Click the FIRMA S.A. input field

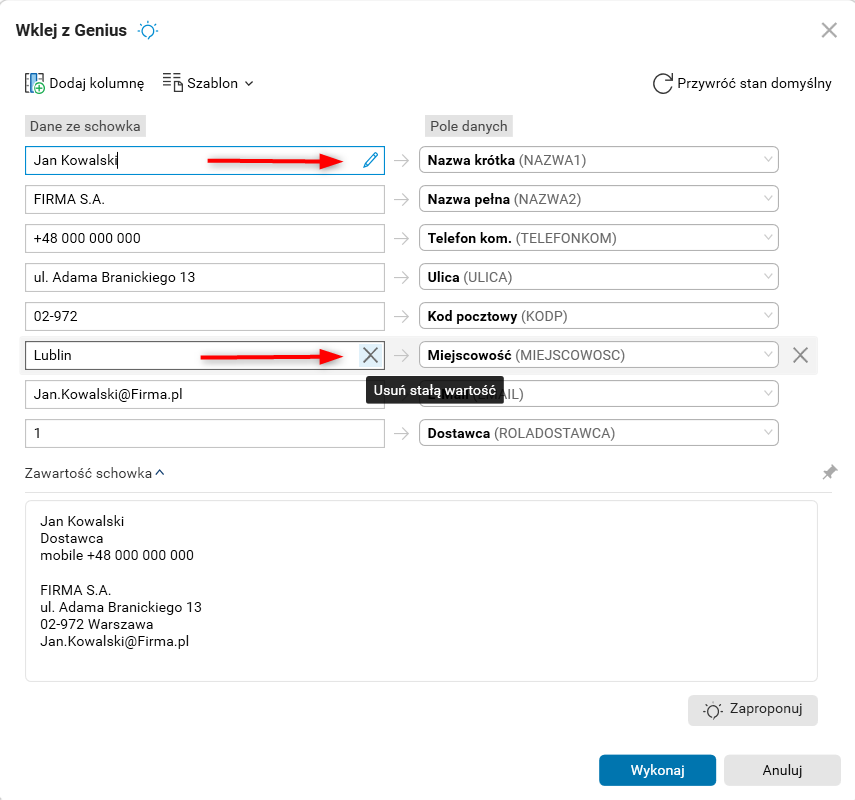(x=205, y=199)
